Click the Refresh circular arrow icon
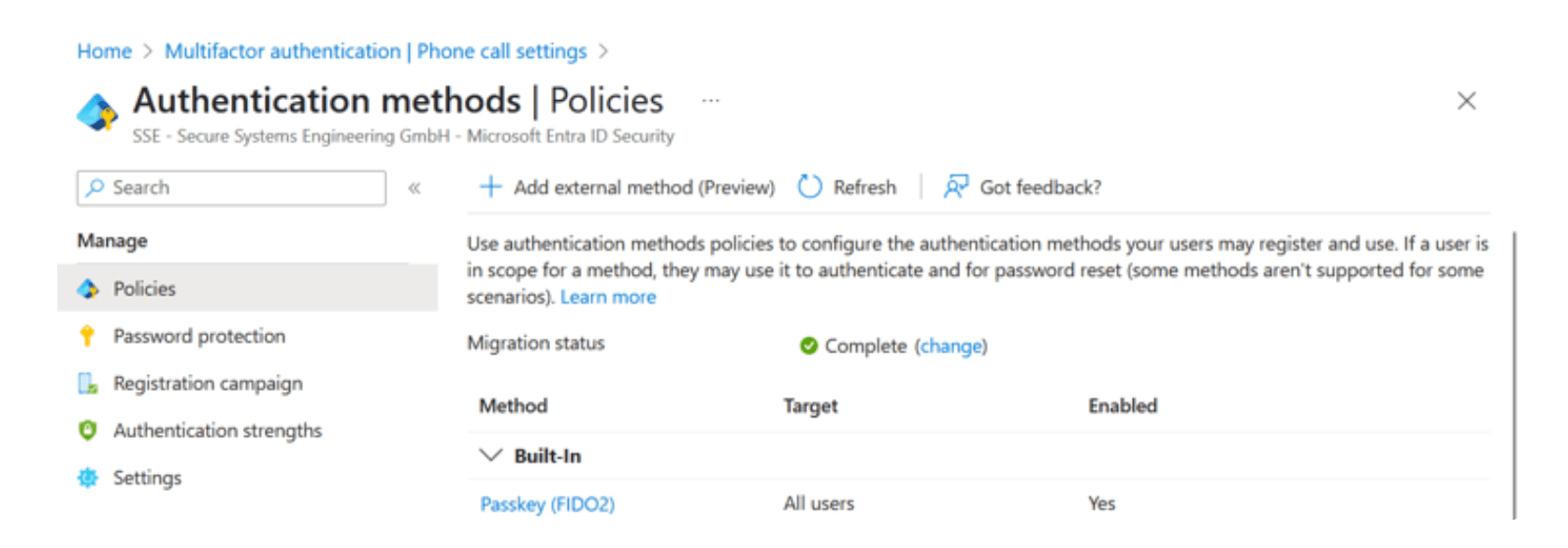 click(x=809, y=187)
